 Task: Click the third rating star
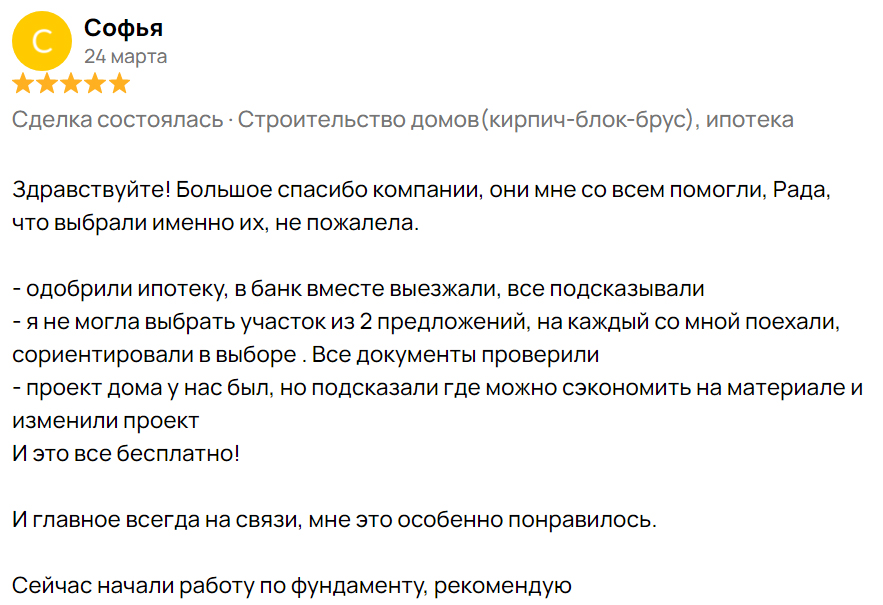(71, 83)
